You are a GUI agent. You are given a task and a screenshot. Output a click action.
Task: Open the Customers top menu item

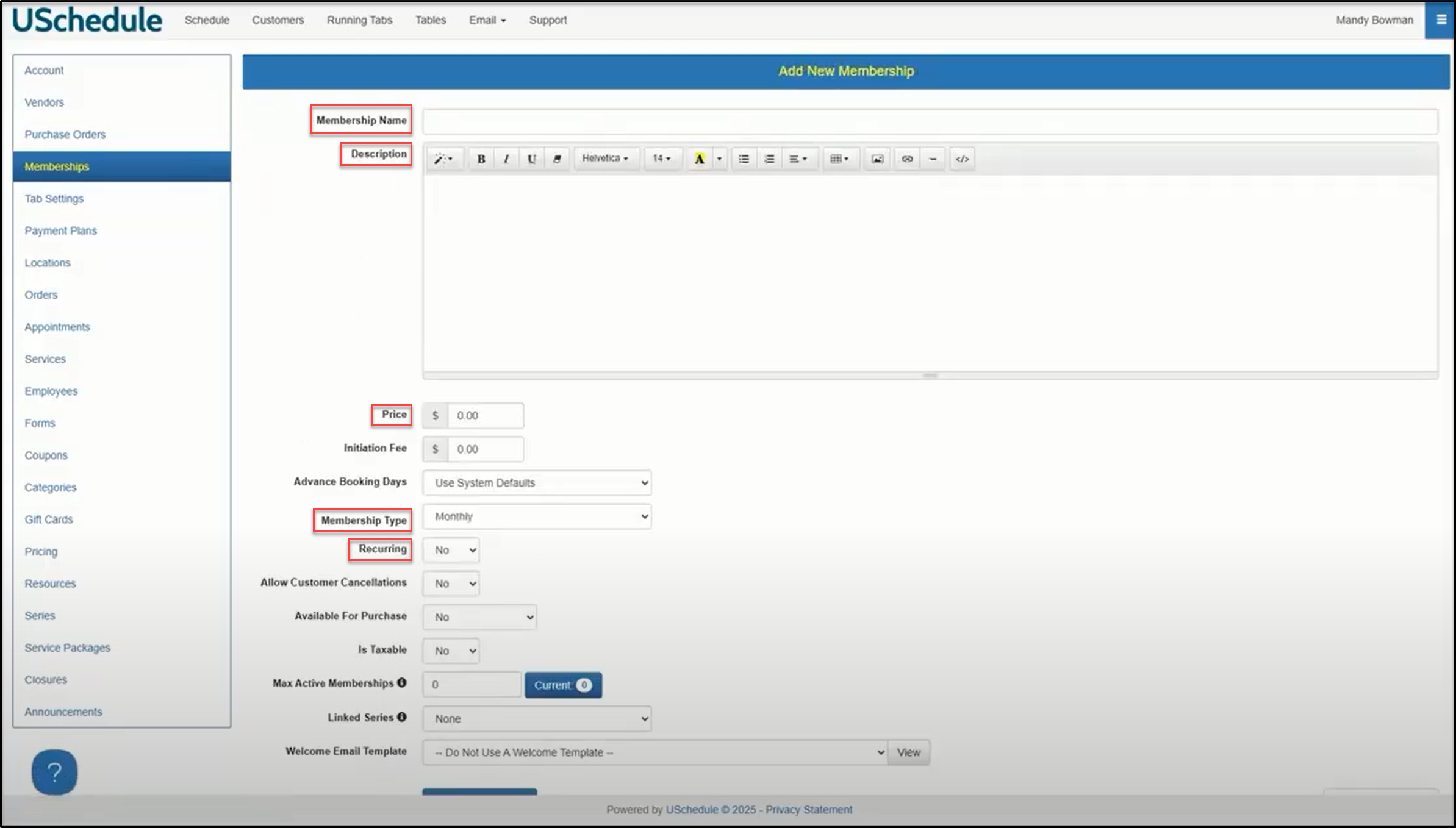[x=278, y=20]
